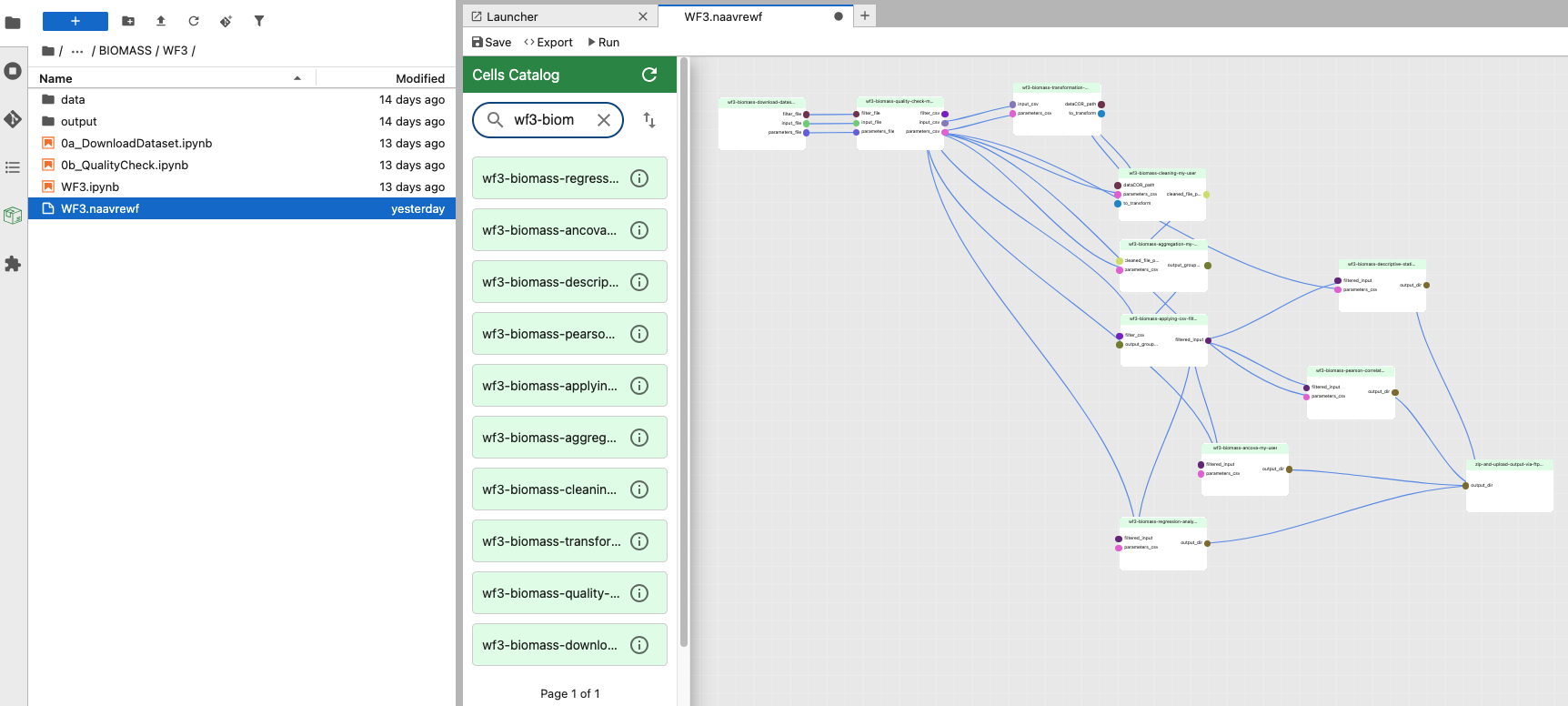Toggle the catalog sort order arrows
1568x706 pixels.
click(x=649, y=120)
